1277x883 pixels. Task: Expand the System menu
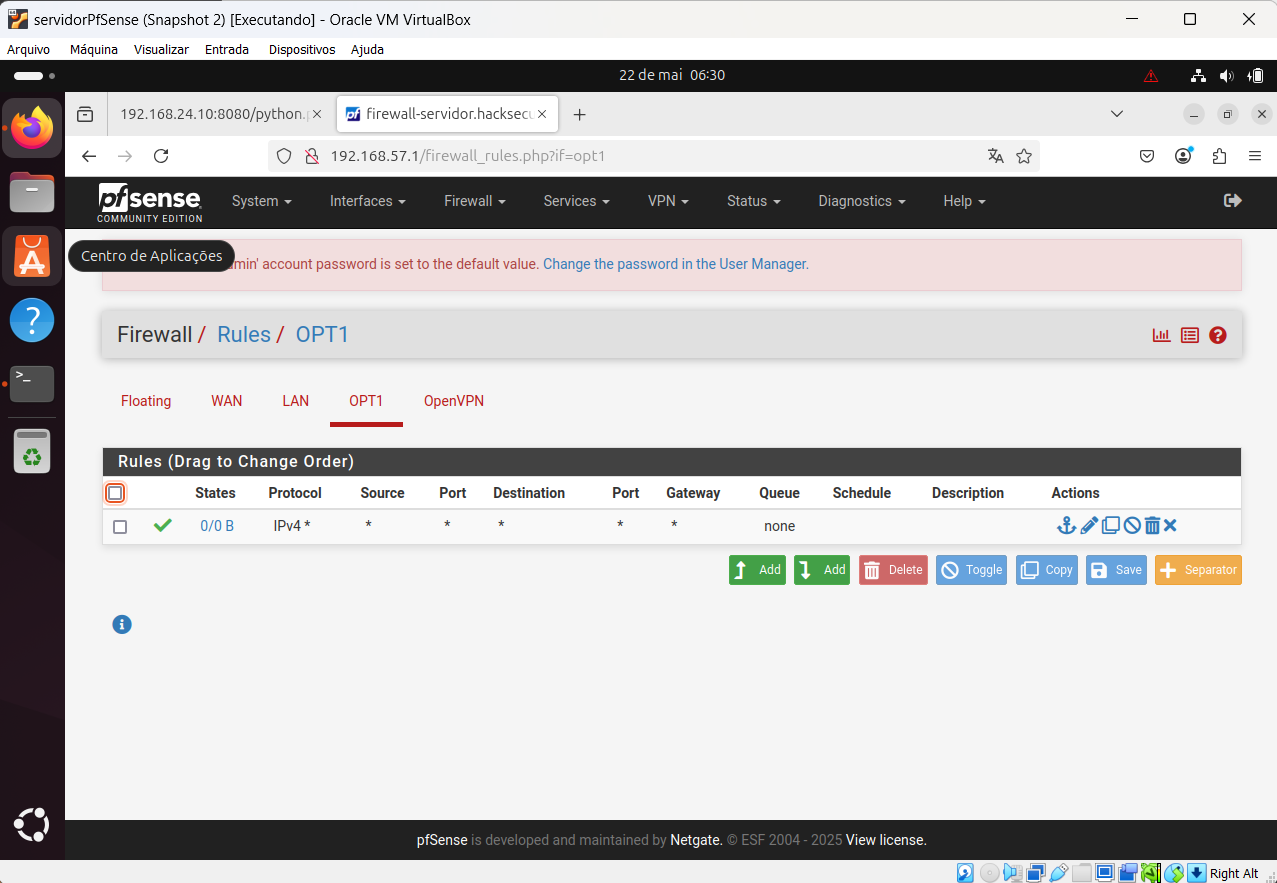[x=262, y=201]
